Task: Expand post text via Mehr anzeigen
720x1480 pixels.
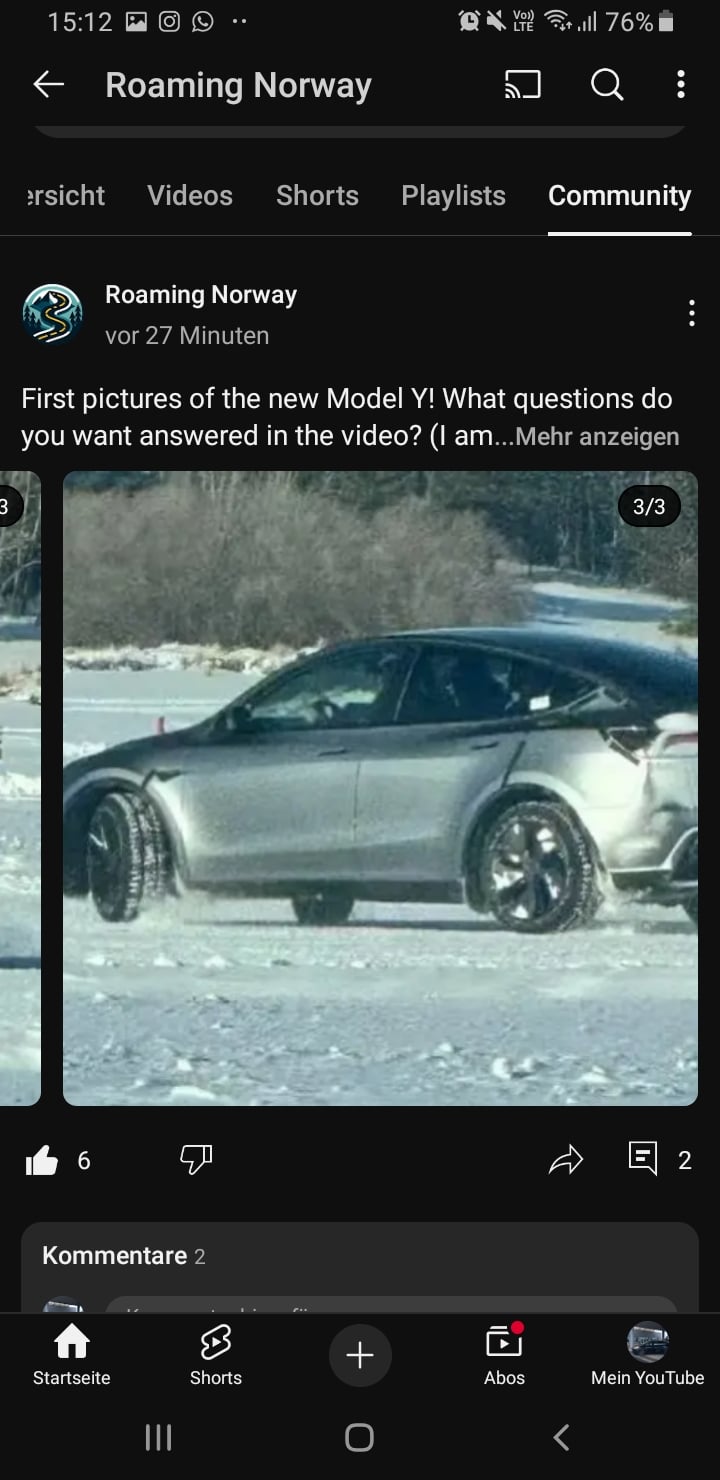Action: coord(597,437)
